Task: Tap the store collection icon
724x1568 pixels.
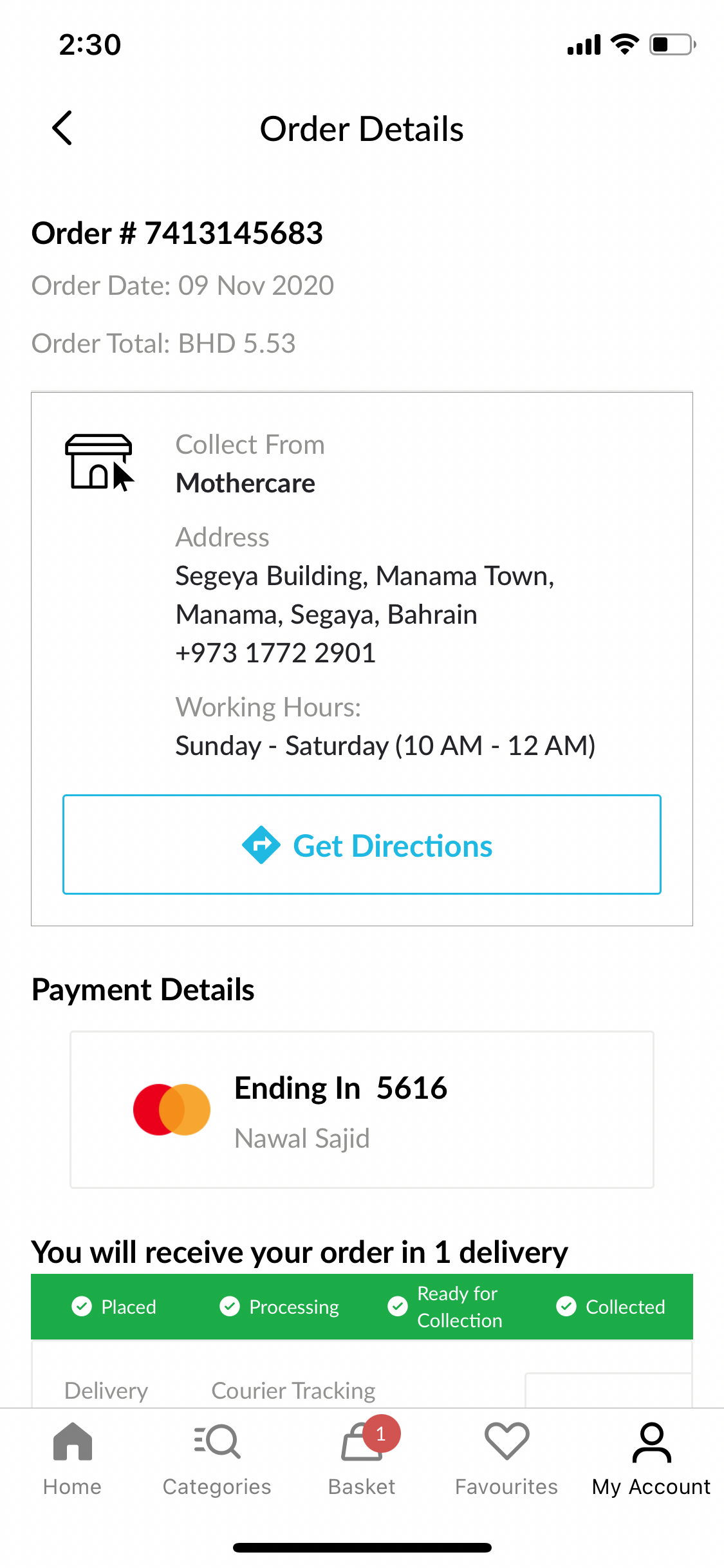Action: point(99,462)
